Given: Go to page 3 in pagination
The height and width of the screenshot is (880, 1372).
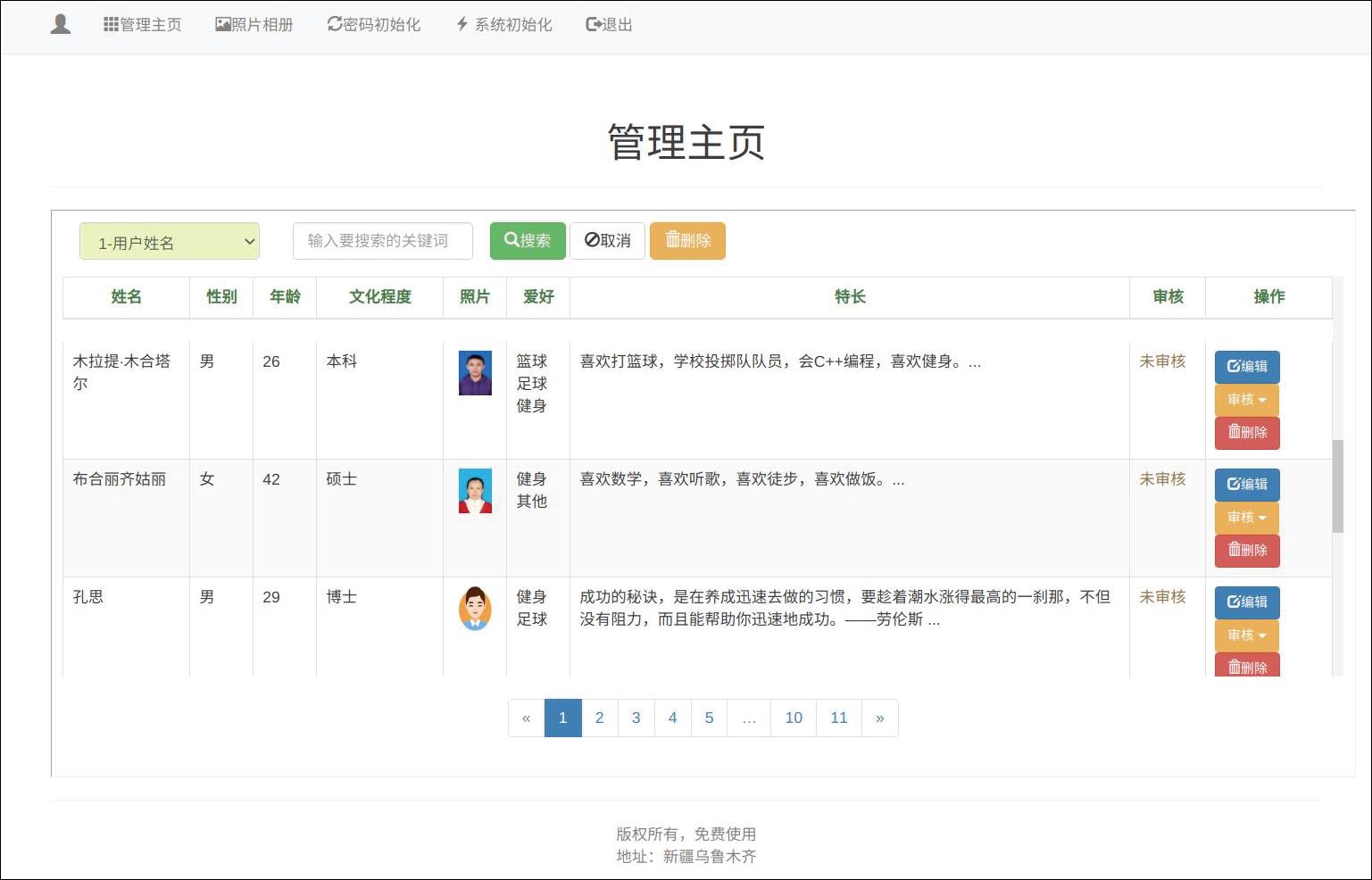Looking at the screenshot, I should (x=636, y=718).
